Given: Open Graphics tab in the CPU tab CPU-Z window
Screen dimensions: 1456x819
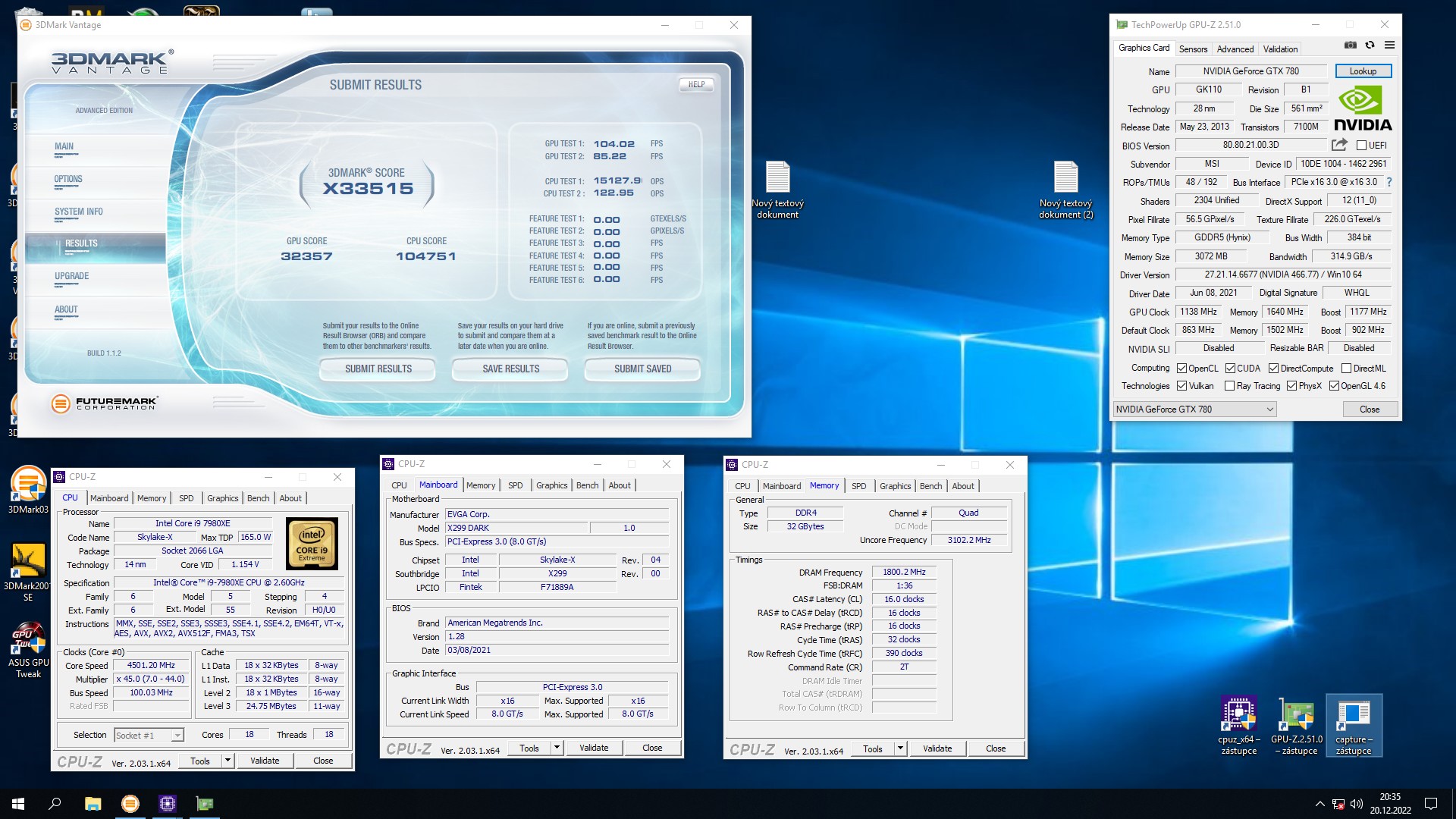Looking at the screenshot, I should [x=222, y=498].
